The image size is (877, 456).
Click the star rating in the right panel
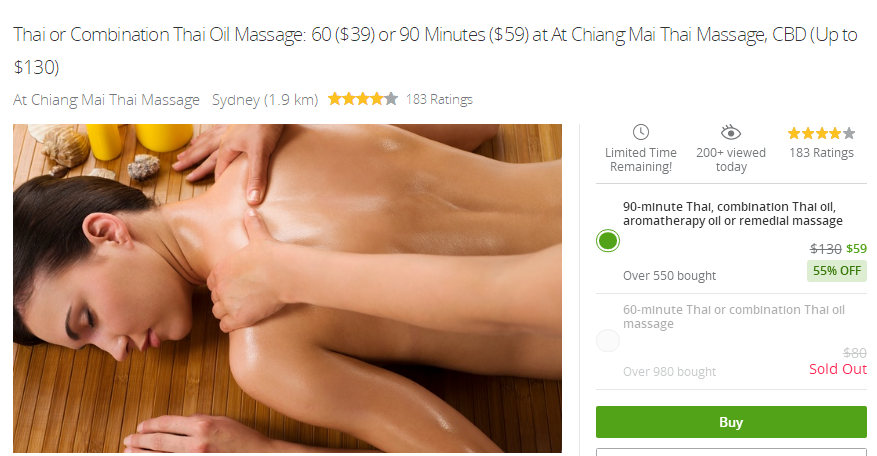[821, 133]
